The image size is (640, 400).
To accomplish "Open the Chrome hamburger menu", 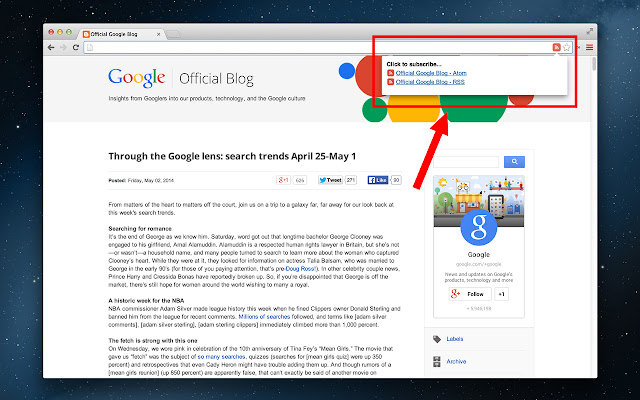I will [x=590, y=47].
